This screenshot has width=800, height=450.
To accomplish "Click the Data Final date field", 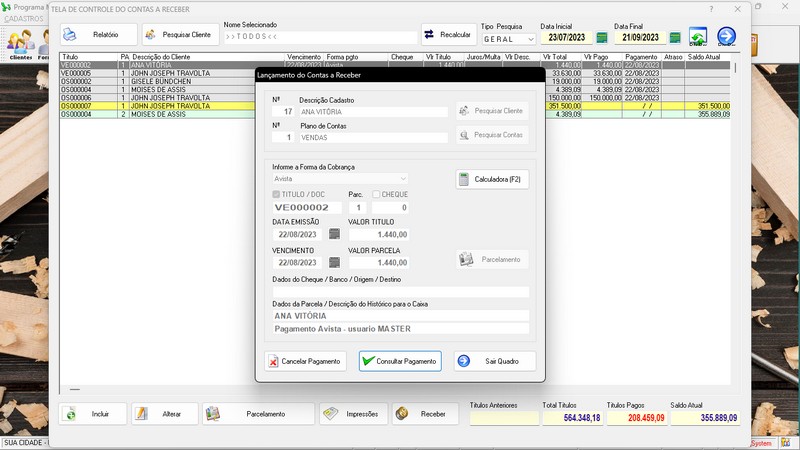I will tap(640, 38).
